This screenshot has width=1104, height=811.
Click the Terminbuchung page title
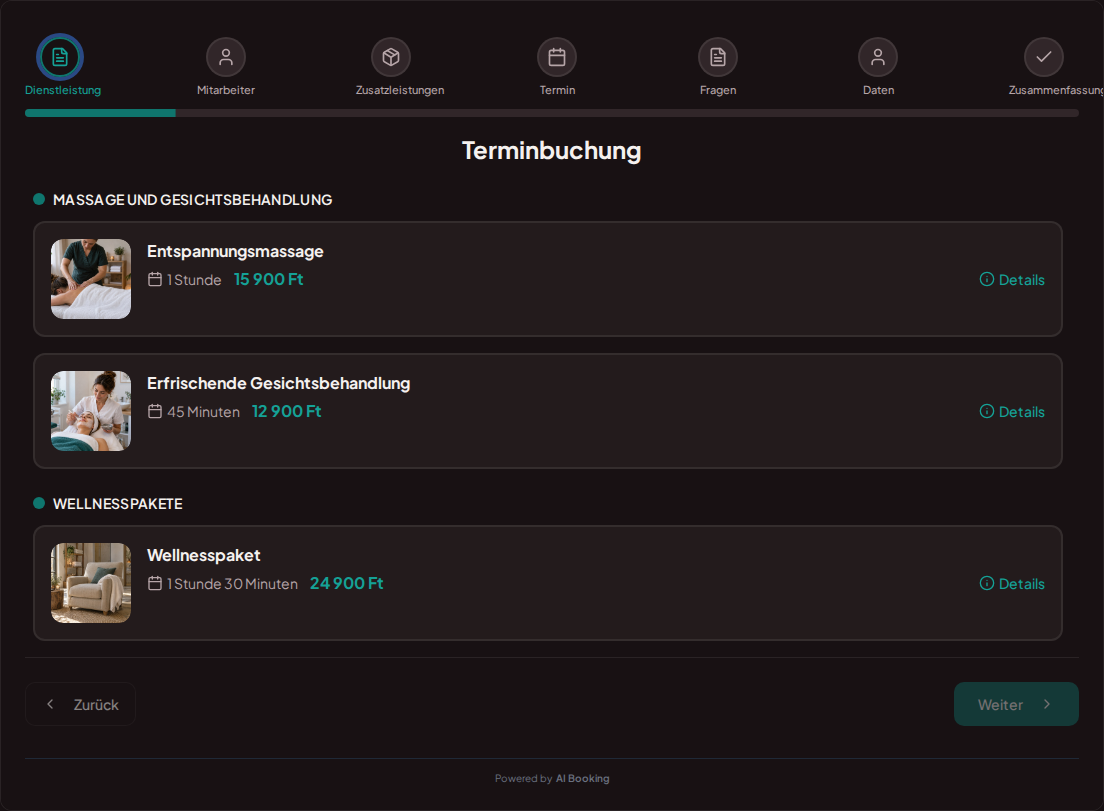[551, 151]
